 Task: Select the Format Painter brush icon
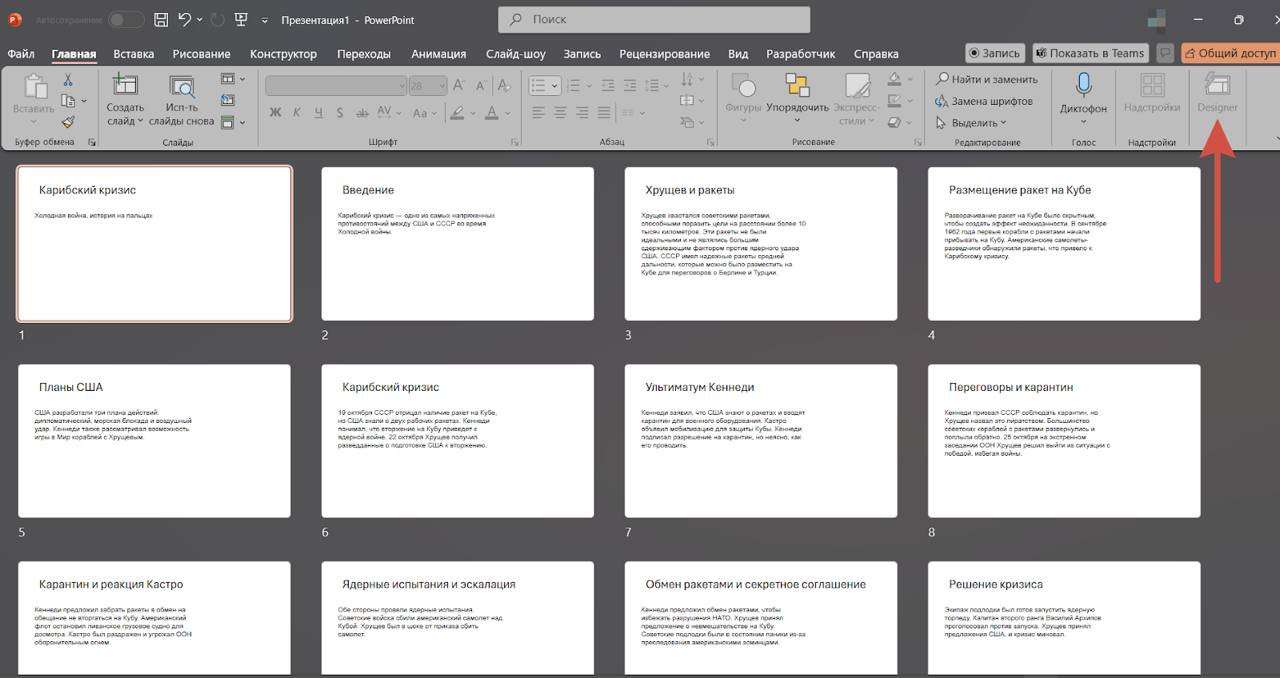68,122
